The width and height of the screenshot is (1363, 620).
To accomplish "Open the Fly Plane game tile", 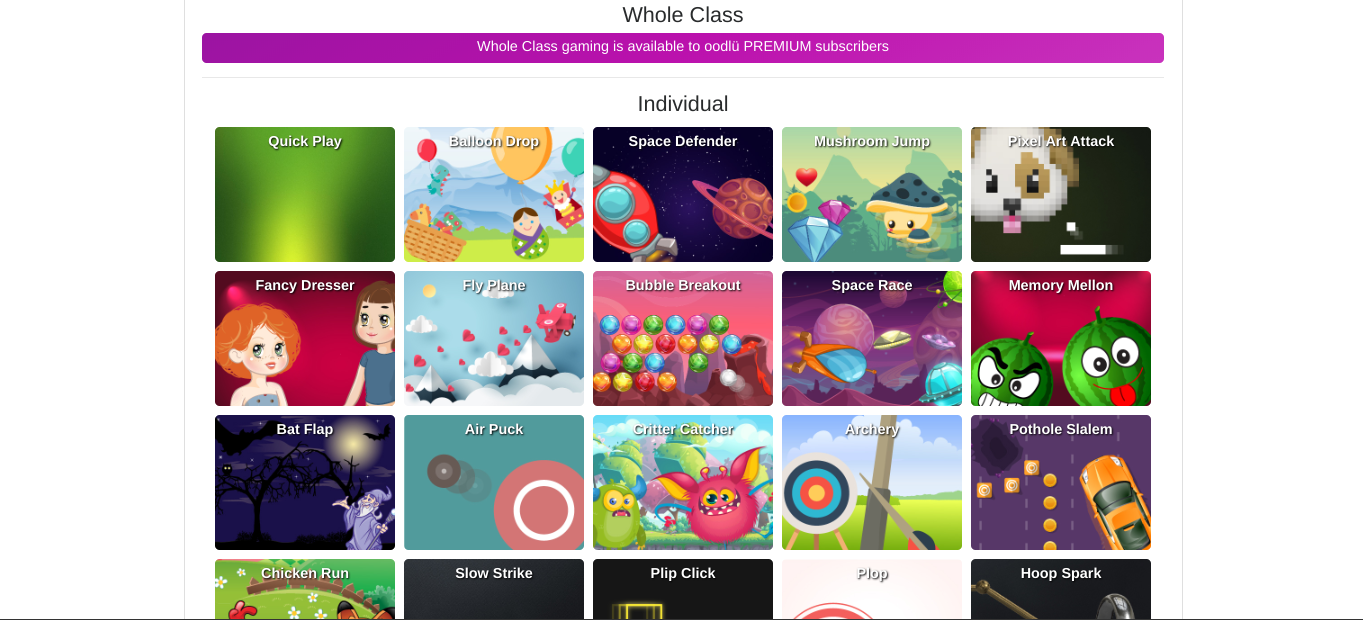I will tap(494, 338).
